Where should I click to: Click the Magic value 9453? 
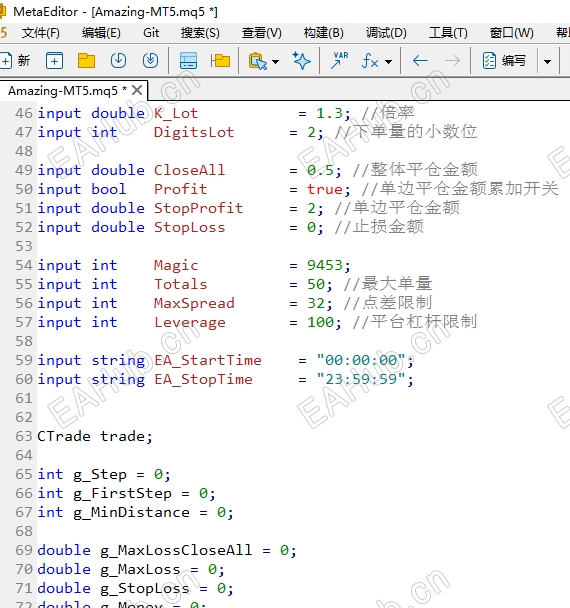[x=325, y=265]
